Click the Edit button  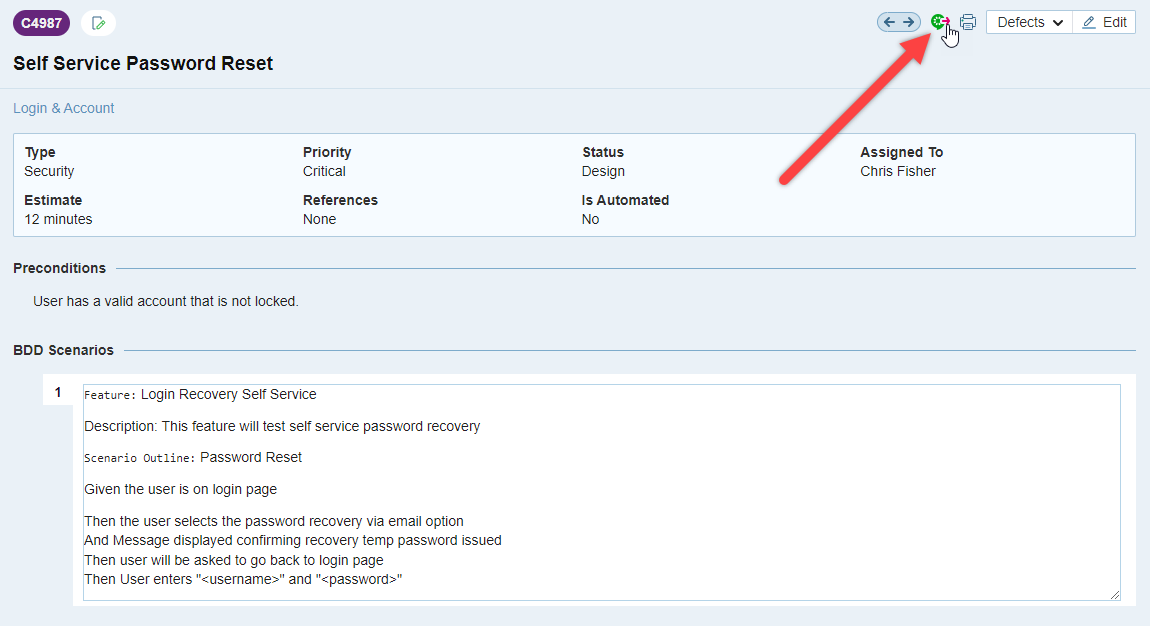pos(1104,22)
